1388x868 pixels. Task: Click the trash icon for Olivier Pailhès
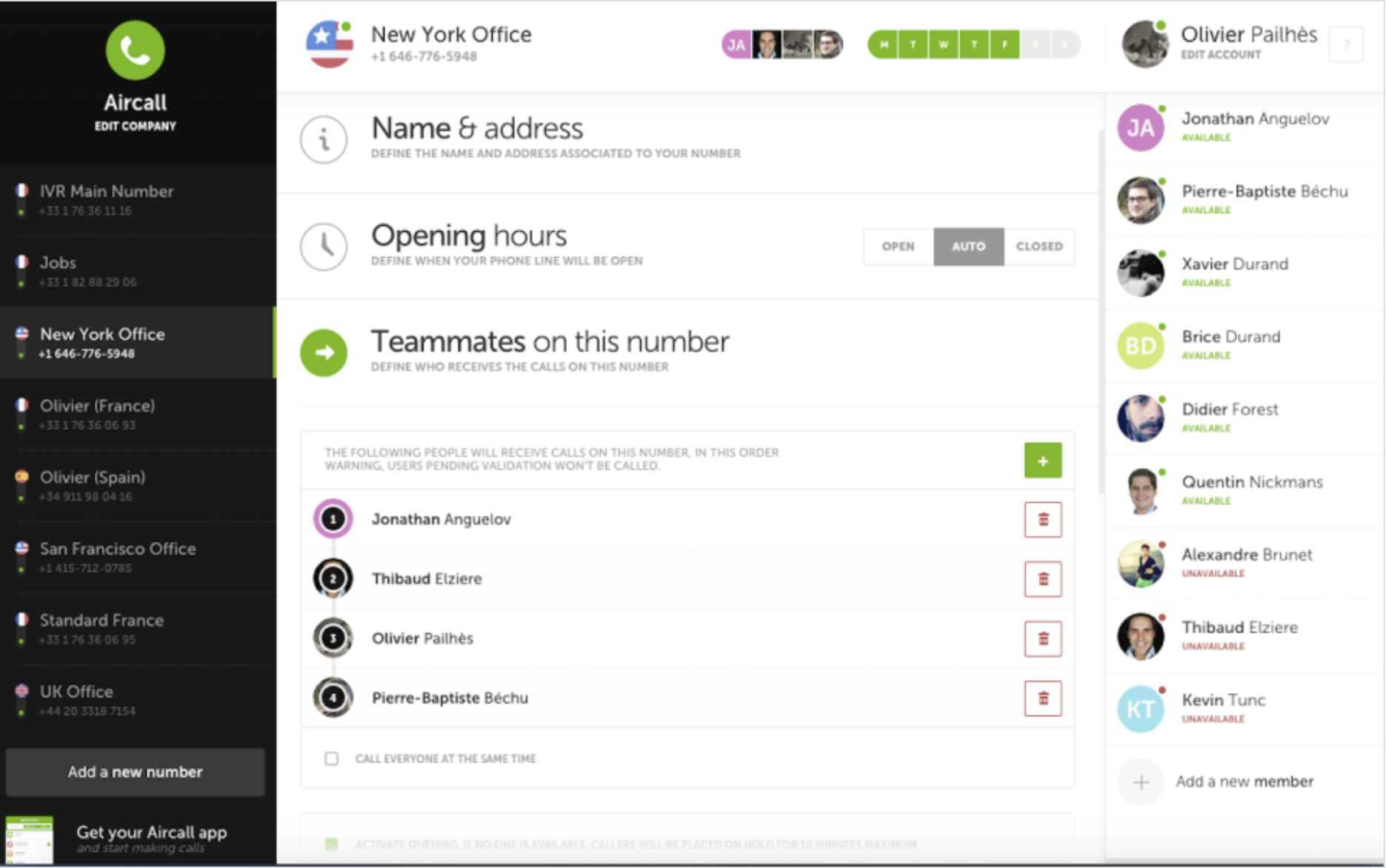1043,638
